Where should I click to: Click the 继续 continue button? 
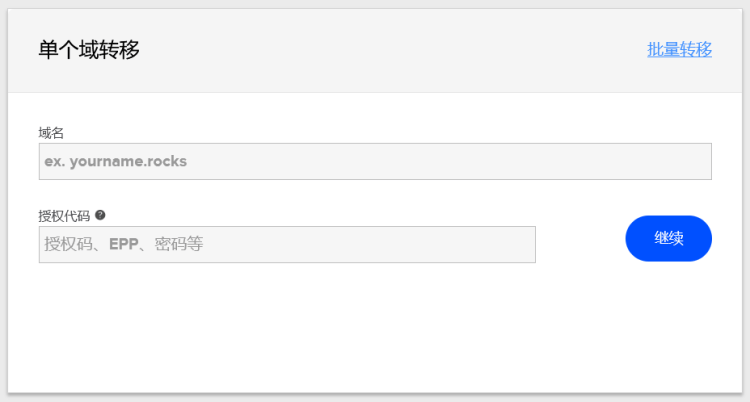click(668, 238)
